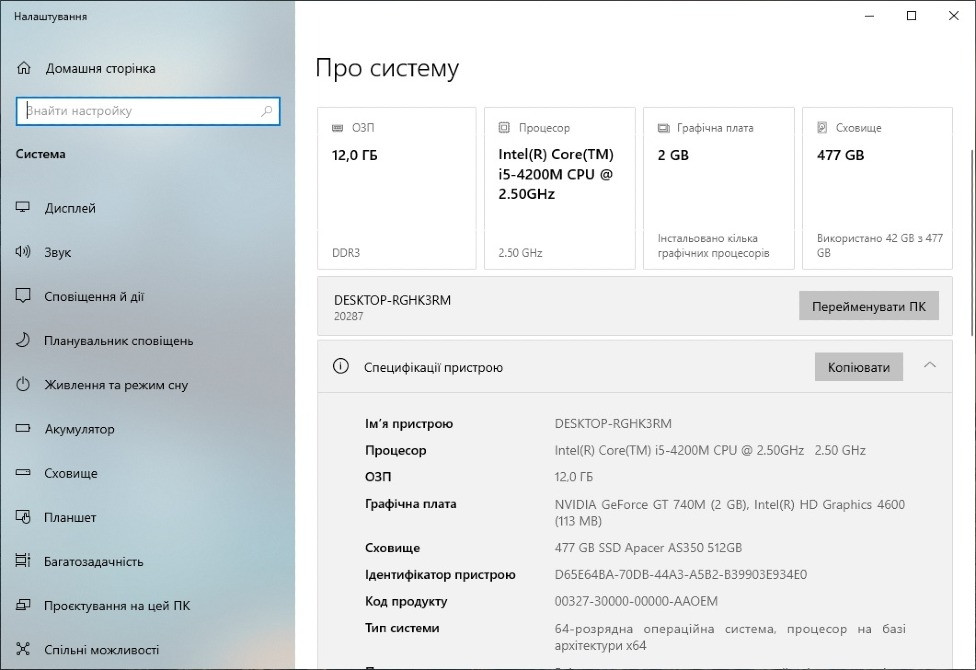Image resolution: width=976 pixels, height=670 pixels.
Task: Click the search magnifier icon in the settings search box
Action: click(x=266, y=111)
